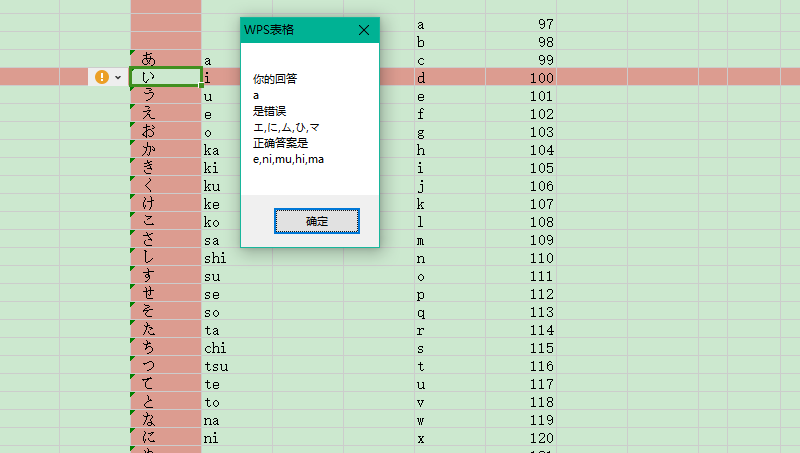Select the cell containing つ

pos(166,366)
